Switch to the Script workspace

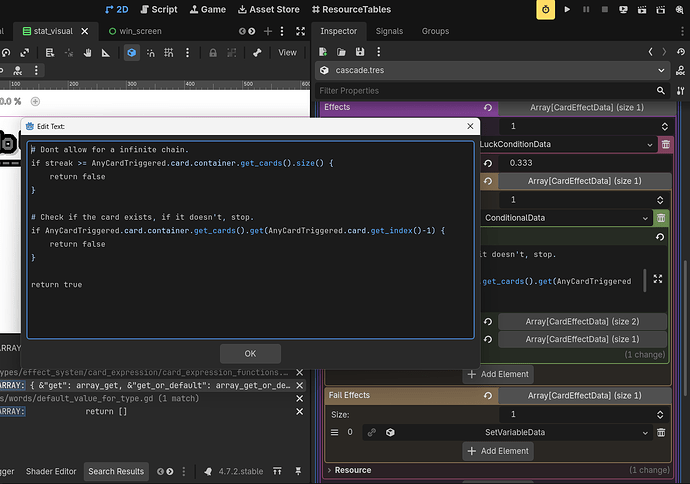[159, 9]
